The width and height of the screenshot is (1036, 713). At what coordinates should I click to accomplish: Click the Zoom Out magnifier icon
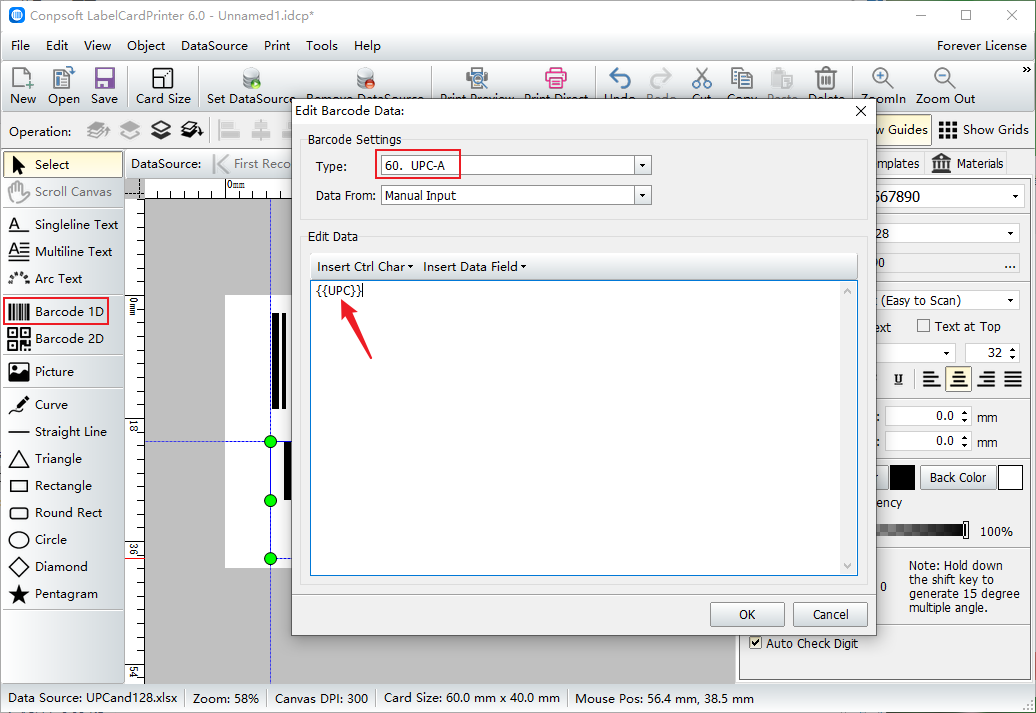click(x=945, y=85)
